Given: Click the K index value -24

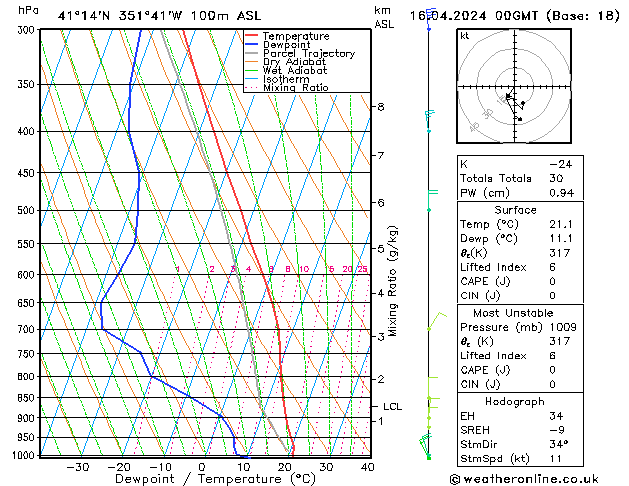Looking at the screenshot, I should coord(561,164).
